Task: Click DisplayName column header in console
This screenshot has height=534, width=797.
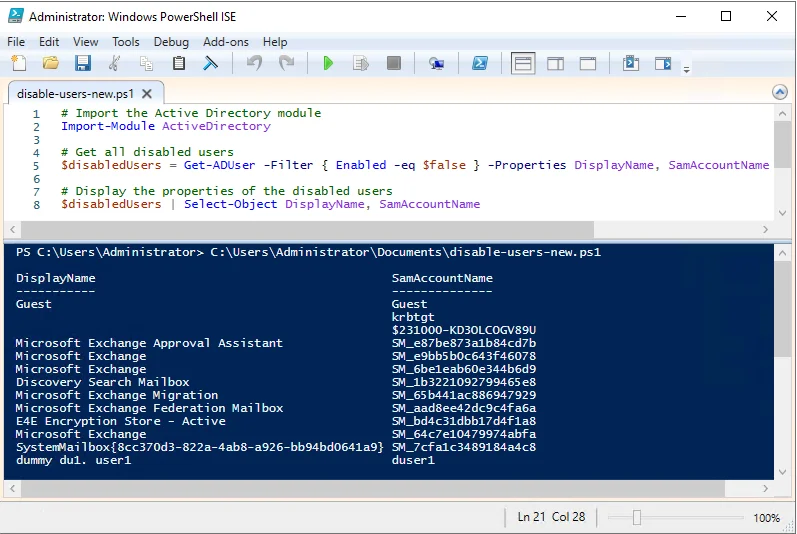Action: [x=55, y=278]
